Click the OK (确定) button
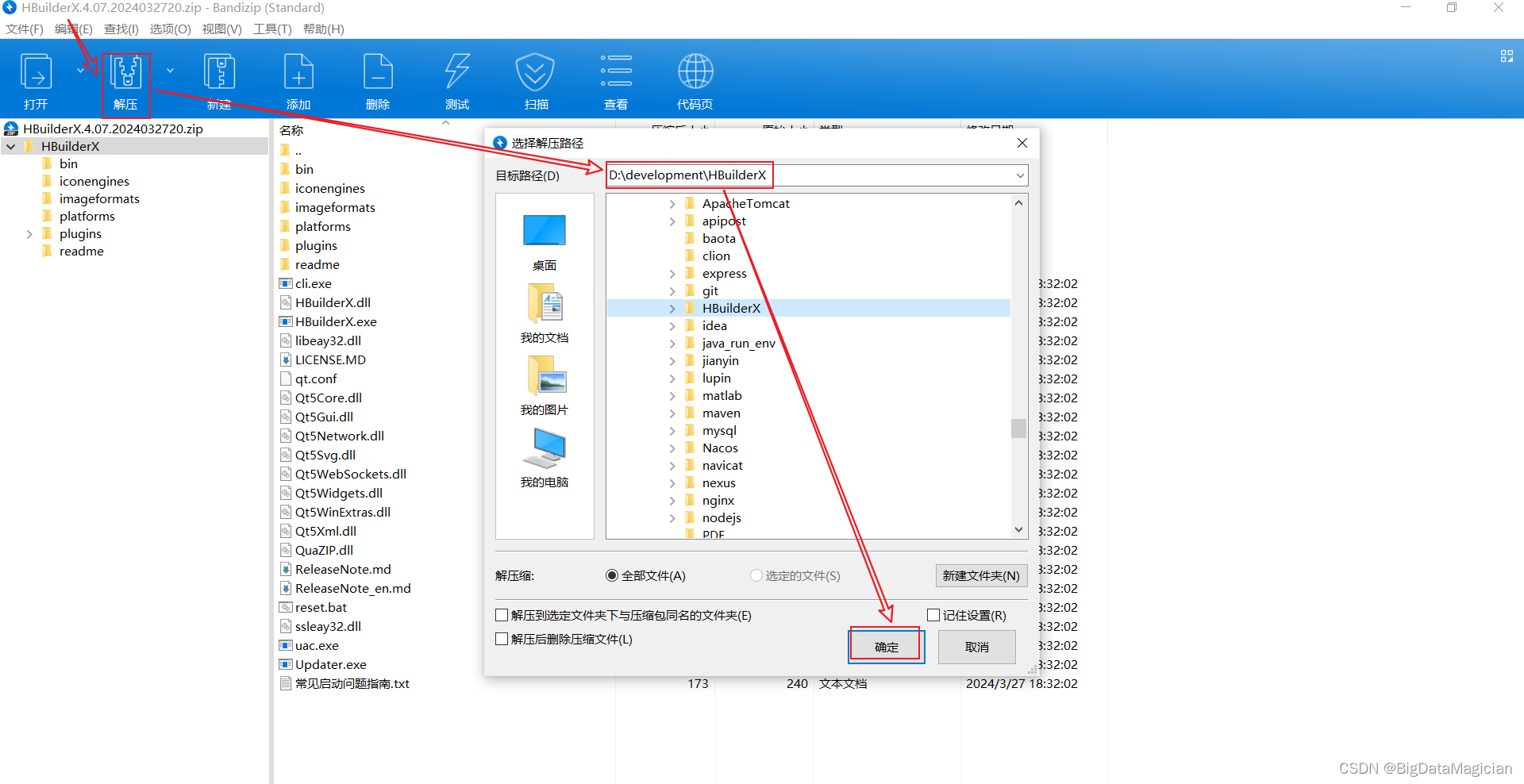The height and width of the screenshot is (784, 1524). (x=887, y=647)
